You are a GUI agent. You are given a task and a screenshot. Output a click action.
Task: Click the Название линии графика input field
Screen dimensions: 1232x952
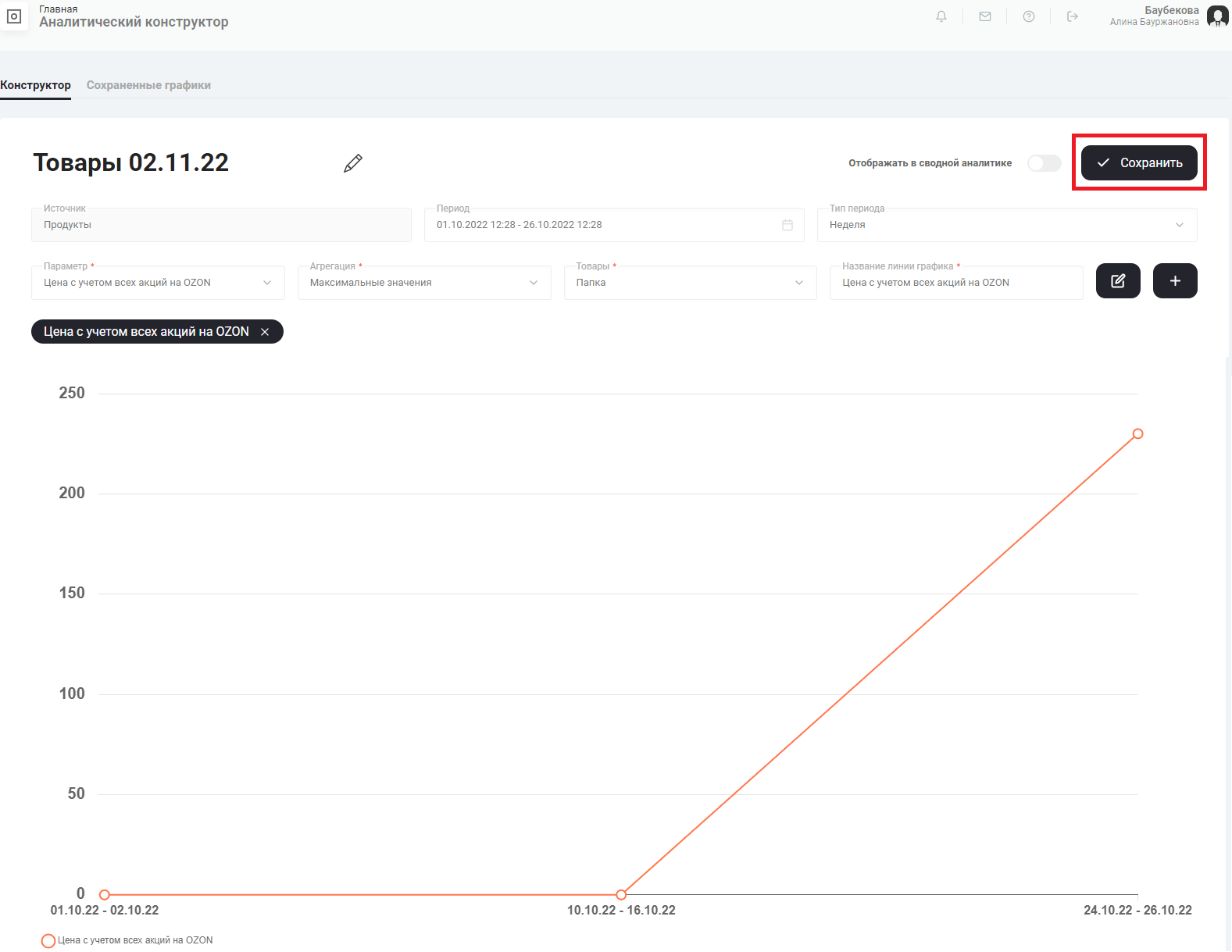(x=955, y=283)
